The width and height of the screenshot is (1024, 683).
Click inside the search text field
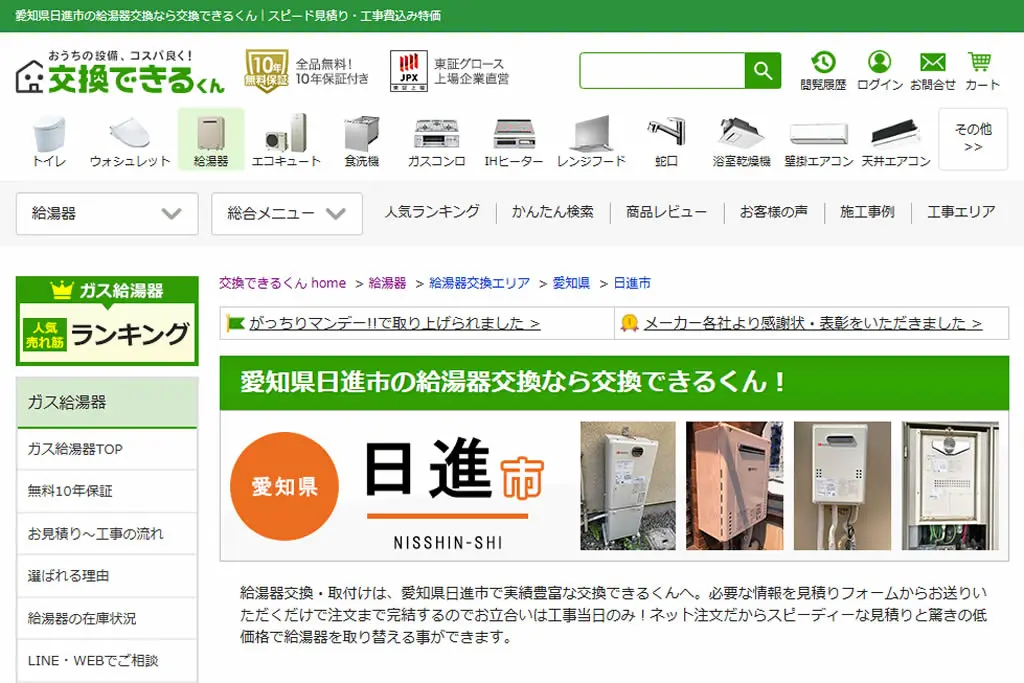662,71
